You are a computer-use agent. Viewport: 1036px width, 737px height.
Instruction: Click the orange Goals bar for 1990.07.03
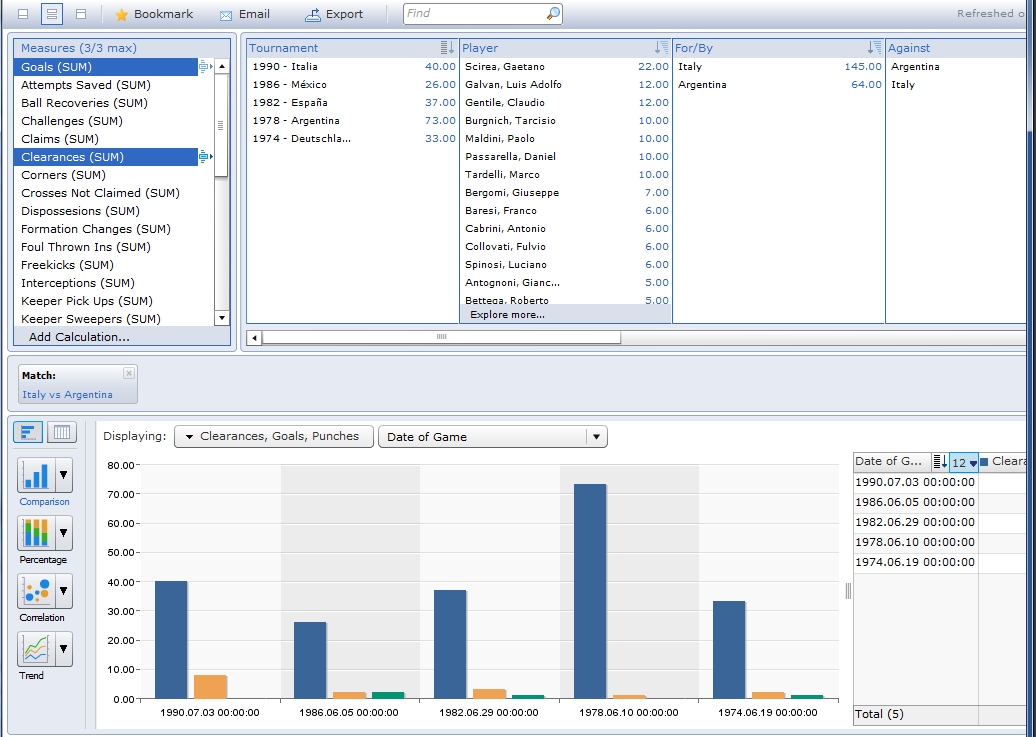[x=210, y=687]
